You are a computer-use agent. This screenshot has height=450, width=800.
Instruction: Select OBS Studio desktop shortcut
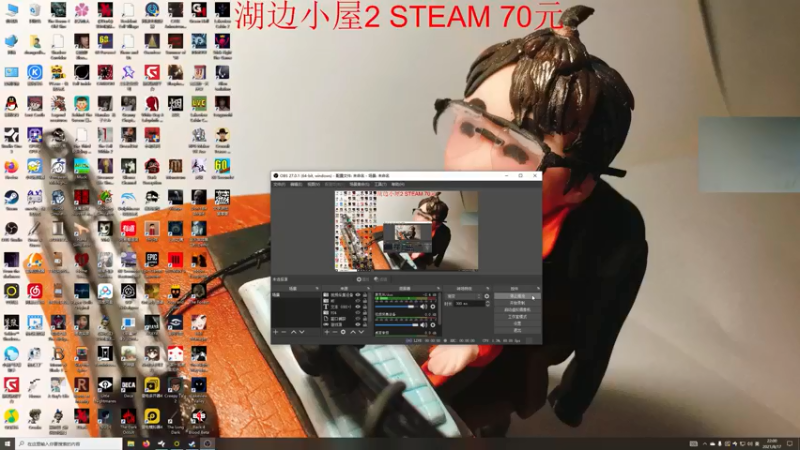pyautogui.click(x=11, y=231)
